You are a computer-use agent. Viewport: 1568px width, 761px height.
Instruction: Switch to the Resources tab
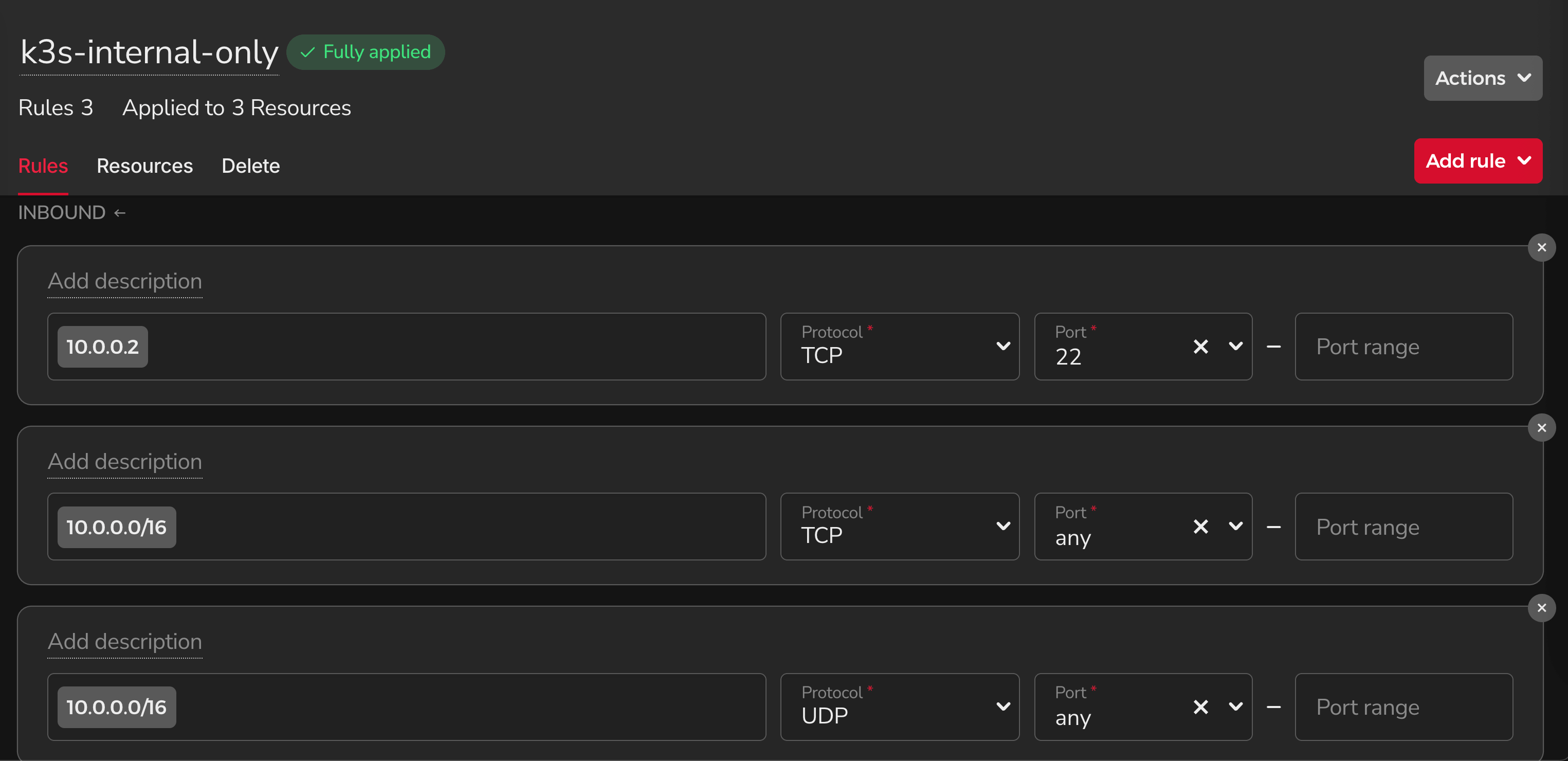[145, 166]
